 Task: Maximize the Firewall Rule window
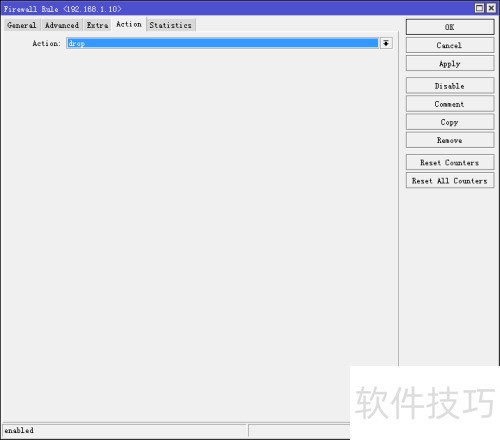coord(479,8)
